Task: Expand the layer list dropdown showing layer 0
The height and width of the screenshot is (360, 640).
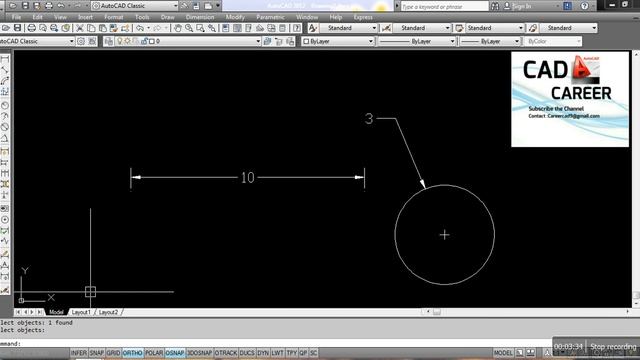Action: 258,41
